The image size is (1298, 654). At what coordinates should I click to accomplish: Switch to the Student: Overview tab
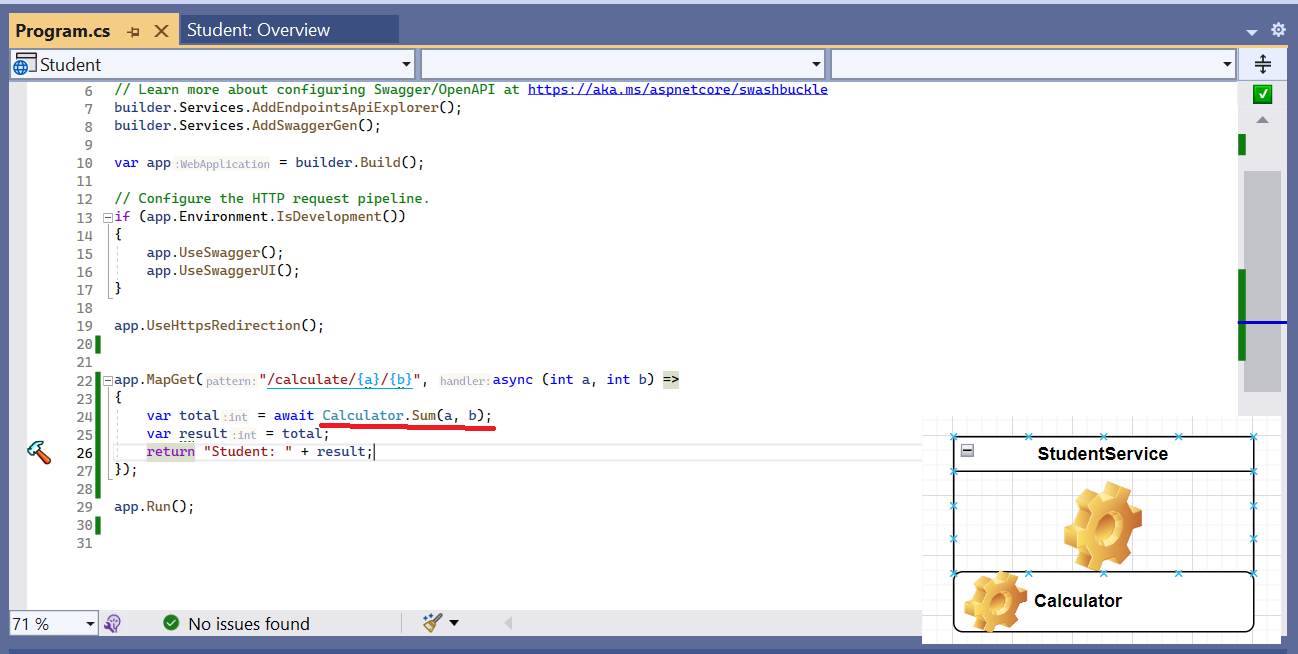[x=258, y=30]
